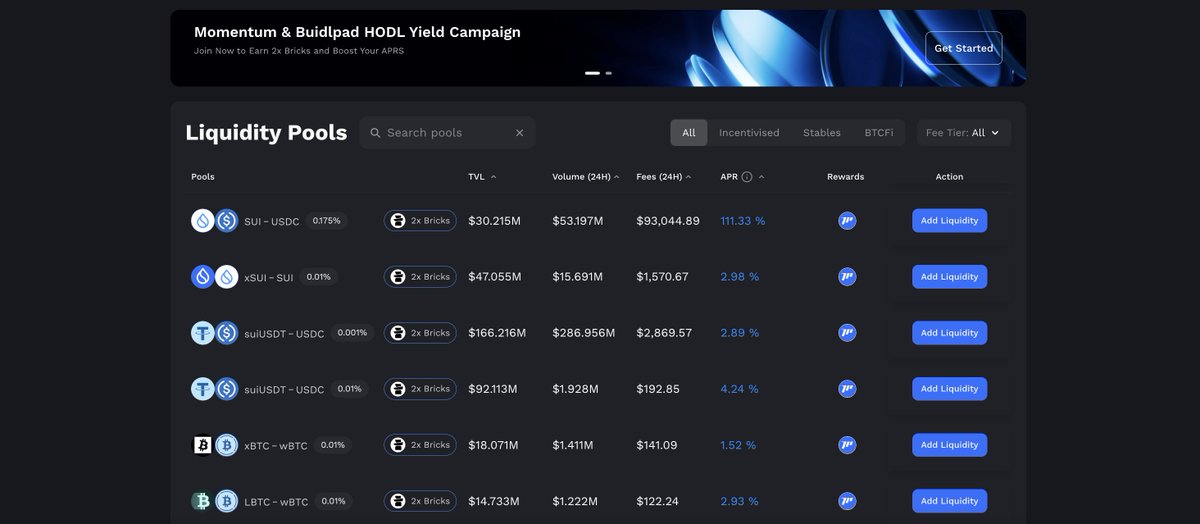
Task: Click the LBTC – wBTC token pair icon
Action: (214, 501)
